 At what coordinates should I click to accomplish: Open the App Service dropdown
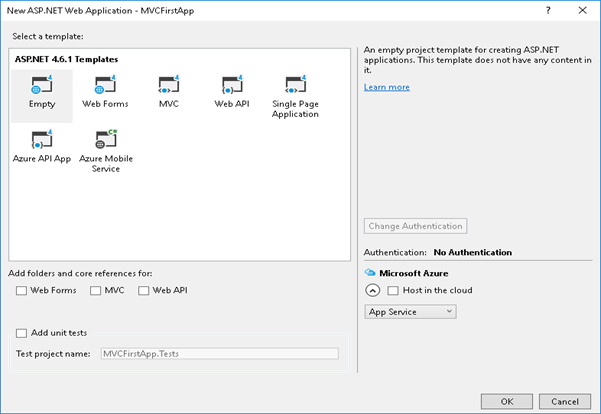[411, 312]
